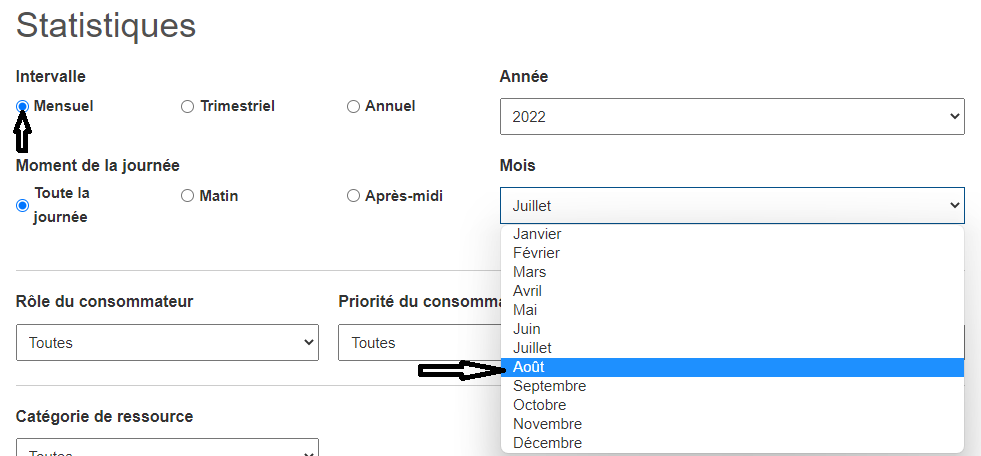Viewport: 981px width, 456px height.
Task: Select the Après-midi radio button
Action: click(353, 196)
